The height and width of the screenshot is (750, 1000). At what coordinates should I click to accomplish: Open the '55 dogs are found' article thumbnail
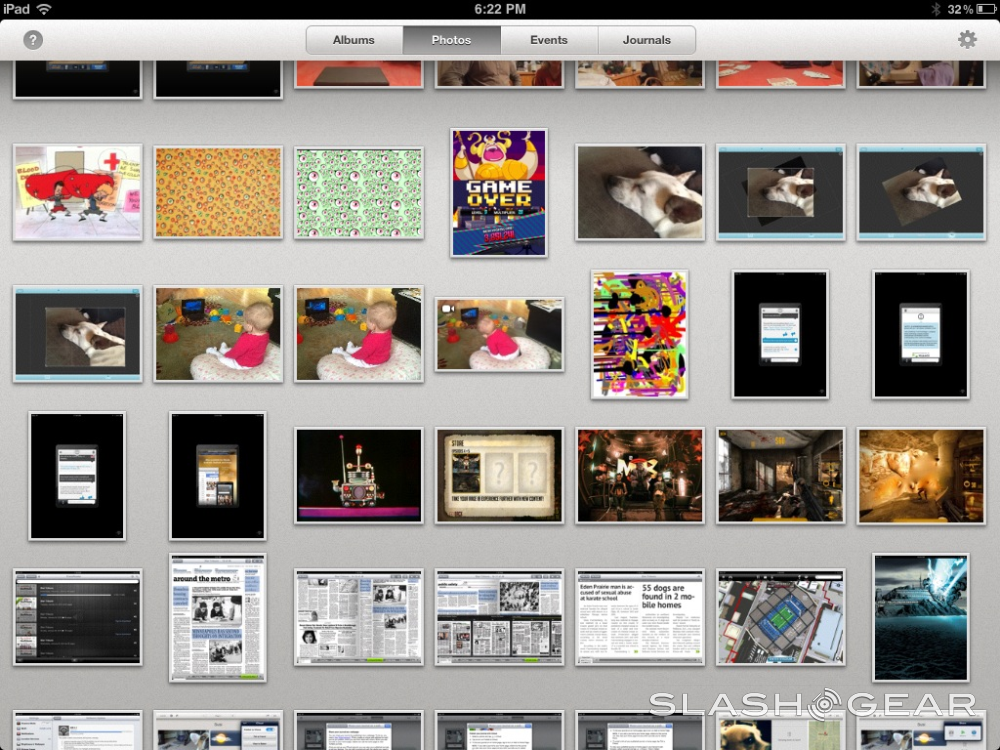[640, 617]
